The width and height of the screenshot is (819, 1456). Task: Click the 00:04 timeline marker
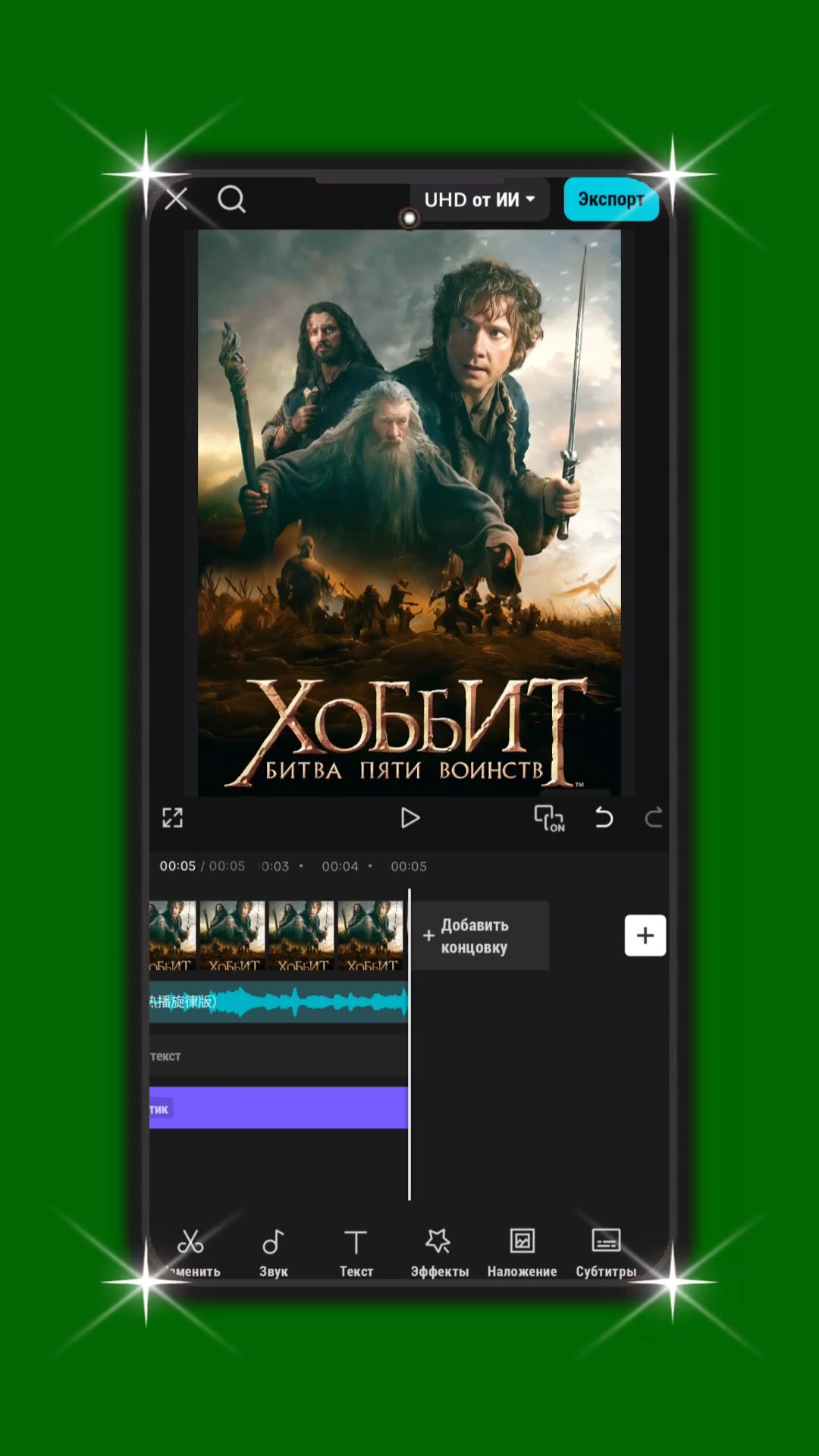tap(340, 866)
